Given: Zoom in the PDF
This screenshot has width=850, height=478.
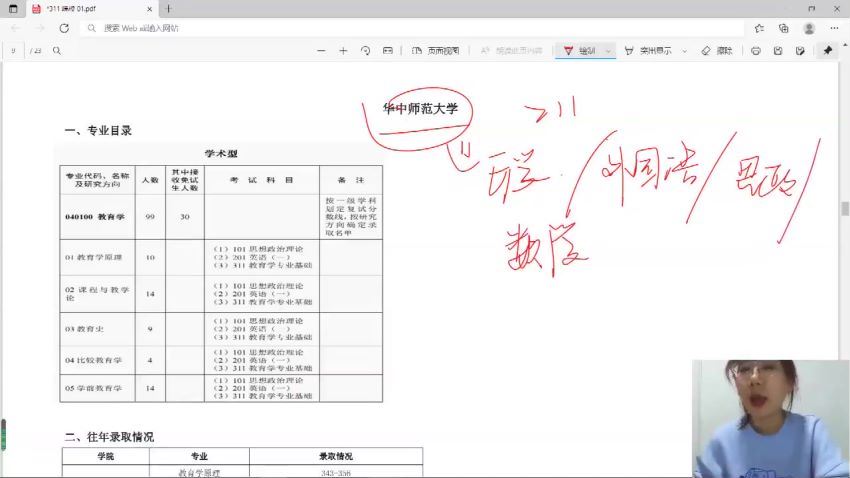Looking at the screenshot, I should pos(343,50).
